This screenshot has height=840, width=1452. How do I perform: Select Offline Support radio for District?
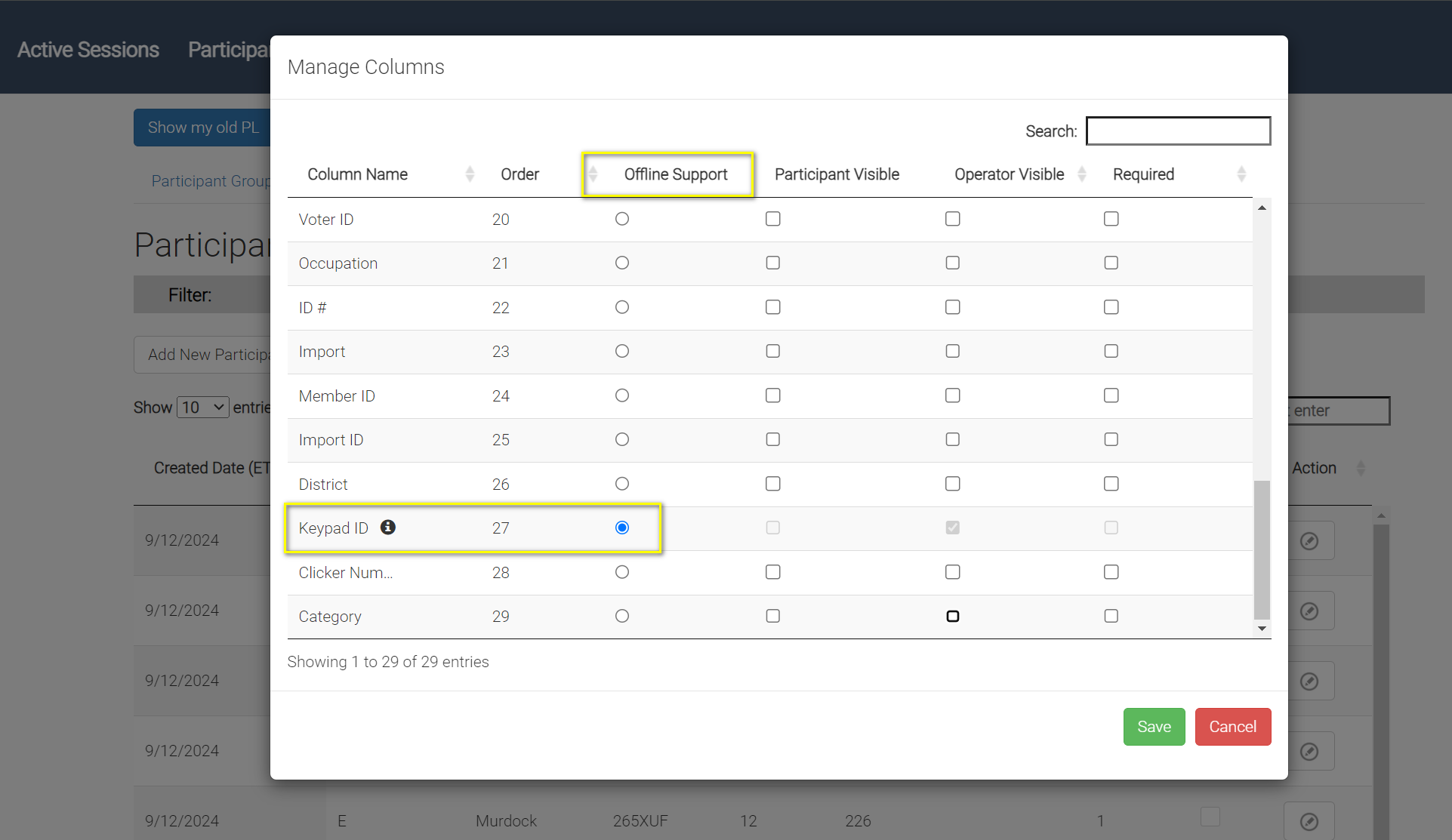621,484
